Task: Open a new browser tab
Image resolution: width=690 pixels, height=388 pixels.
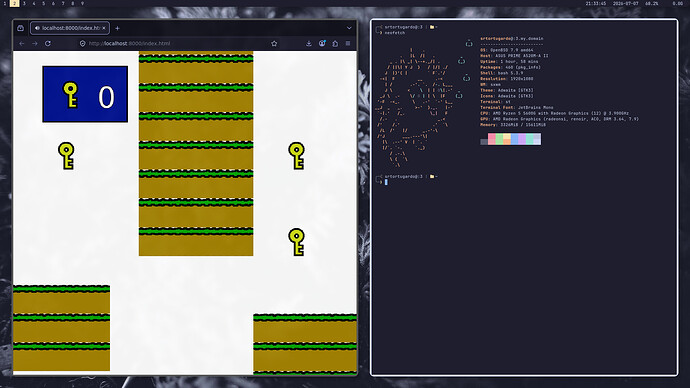Action: [x=117, y=28]
